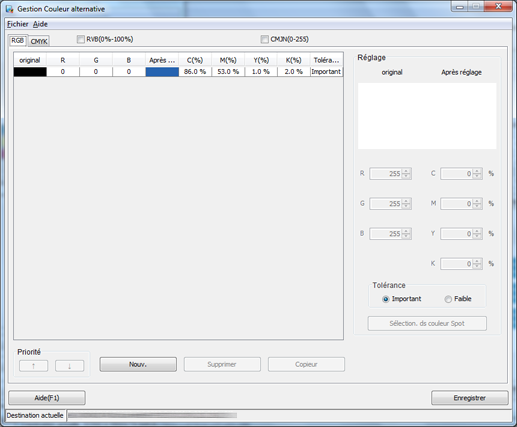Click the priority down arrow button

pyautogui.click(x=69, y=366)
